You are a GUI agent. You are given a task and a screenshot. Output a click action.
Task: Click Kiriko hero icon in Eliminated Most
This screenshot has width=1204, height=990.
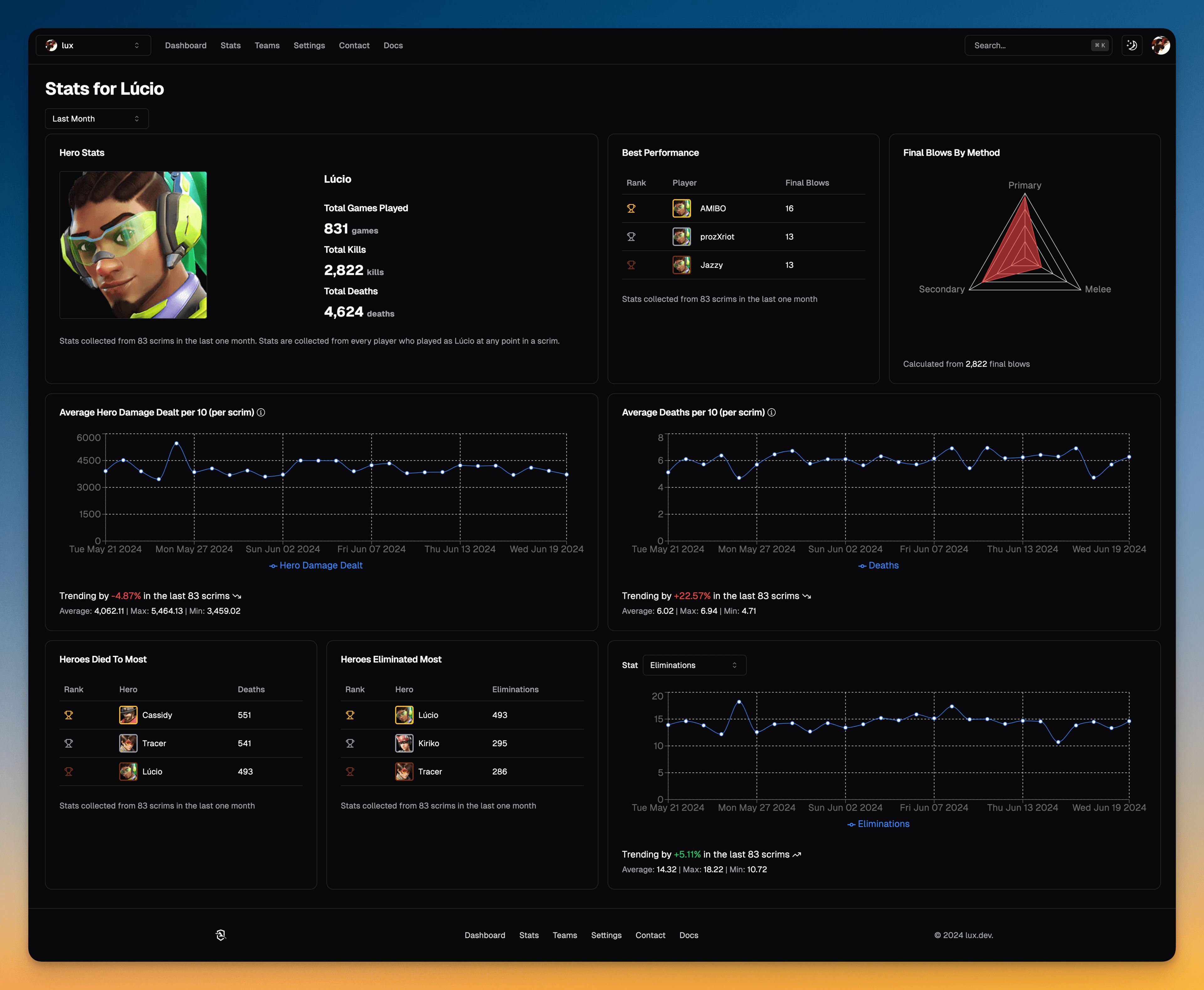[404, 743]
